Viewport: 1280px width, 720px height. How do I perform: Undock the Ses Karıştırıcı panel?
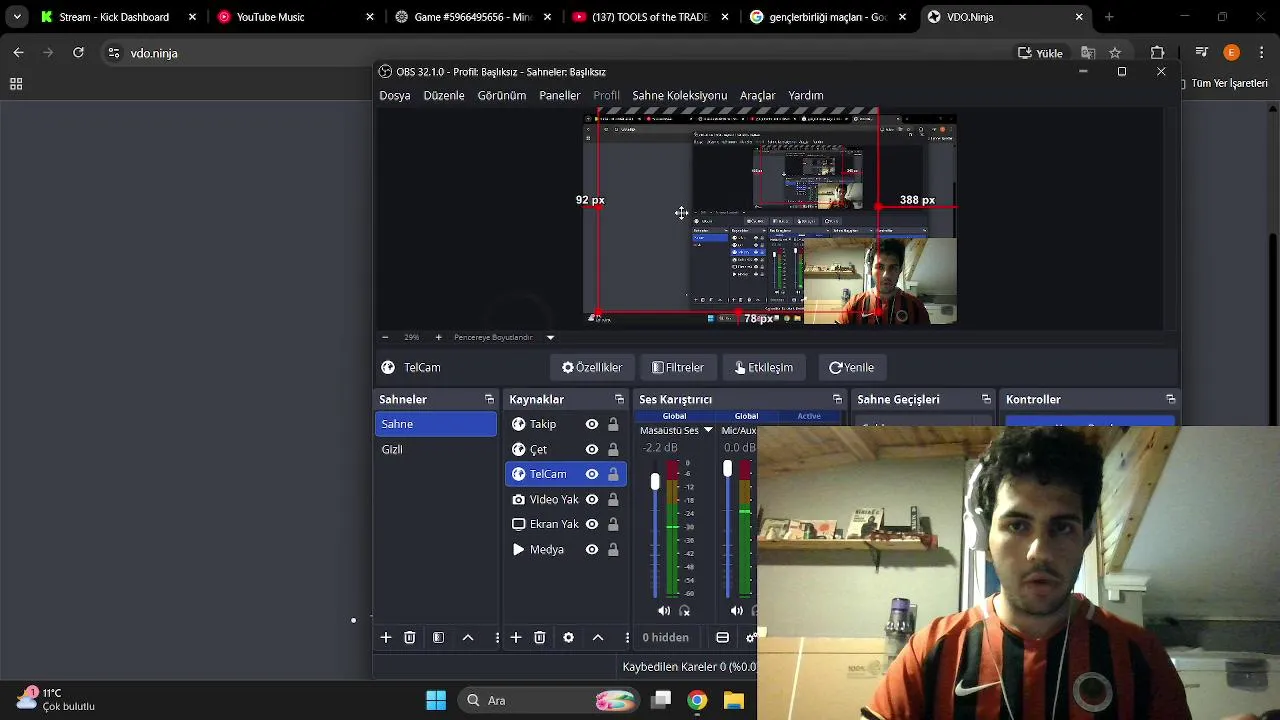(x=838, y=399)
